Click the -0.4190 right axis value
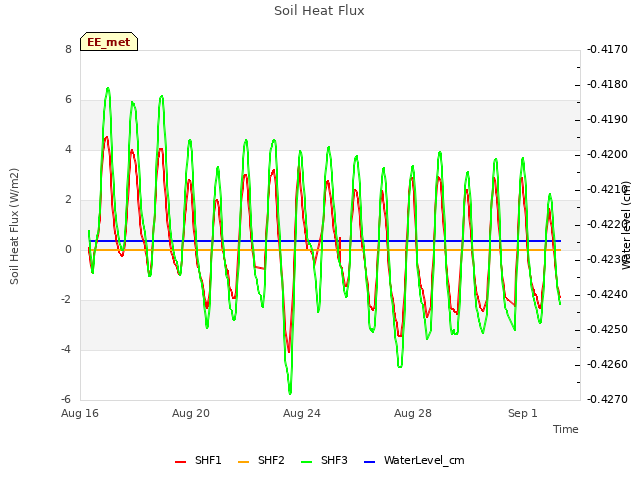This screenshot has width=640, height=480. pos(607,120)
